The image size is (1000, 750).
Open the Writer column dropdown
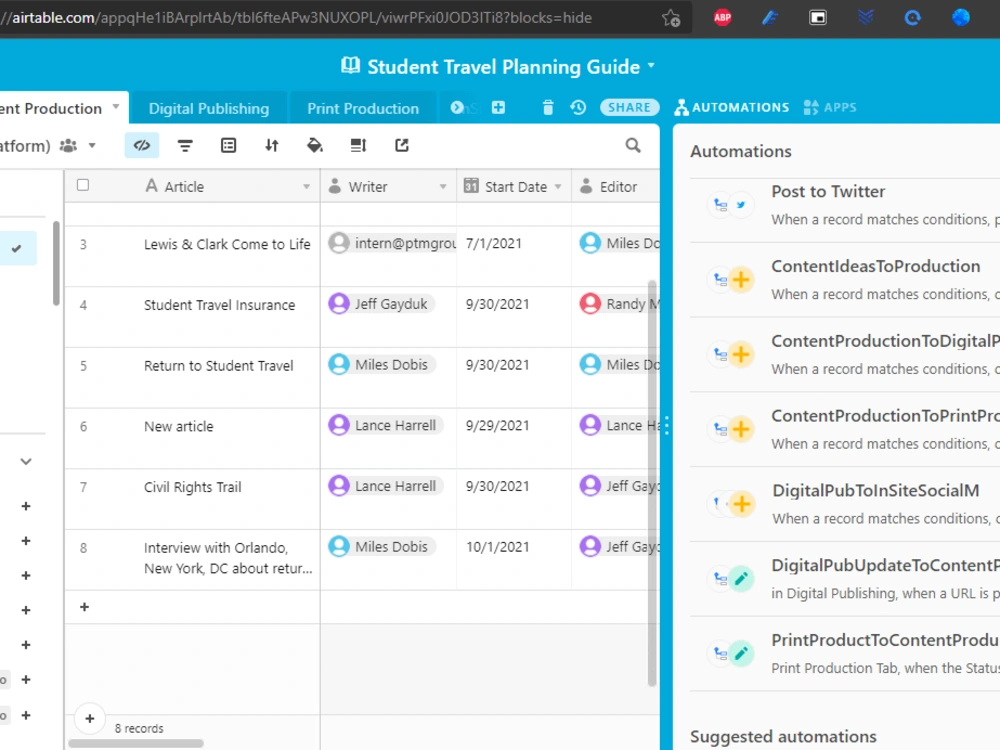coord(443,187)
